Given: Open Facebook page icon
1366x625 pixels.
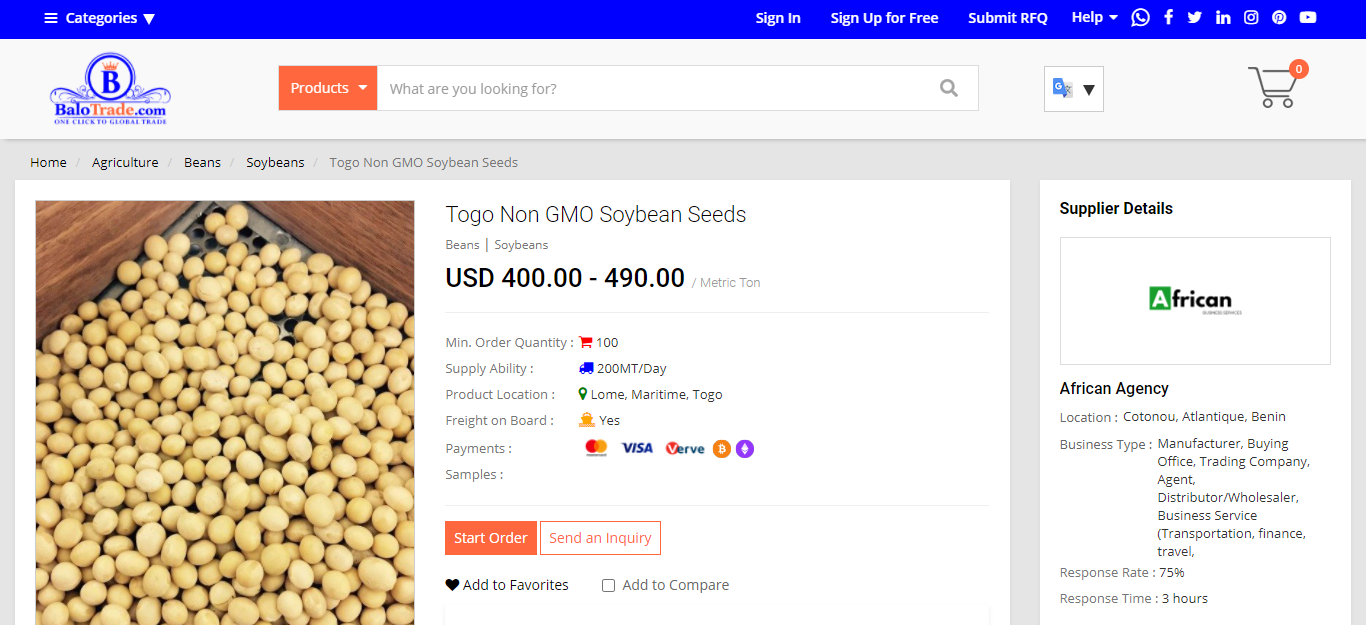Looking at the screenshot, I should coord(1168,17).
